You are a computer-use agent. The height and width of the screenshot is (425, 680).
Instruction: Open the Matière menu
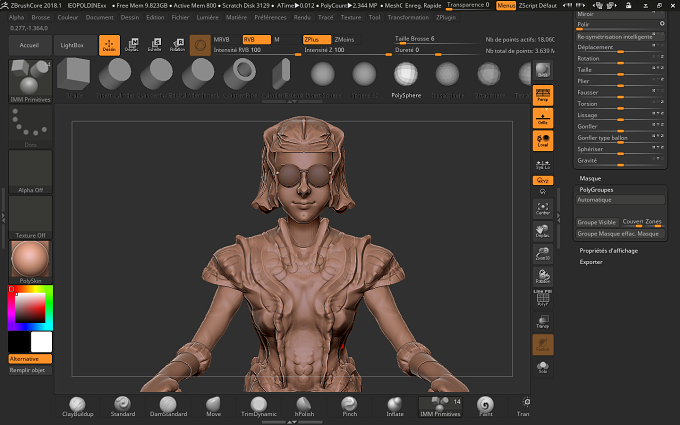pyautogui.click(x=236, y=17)
